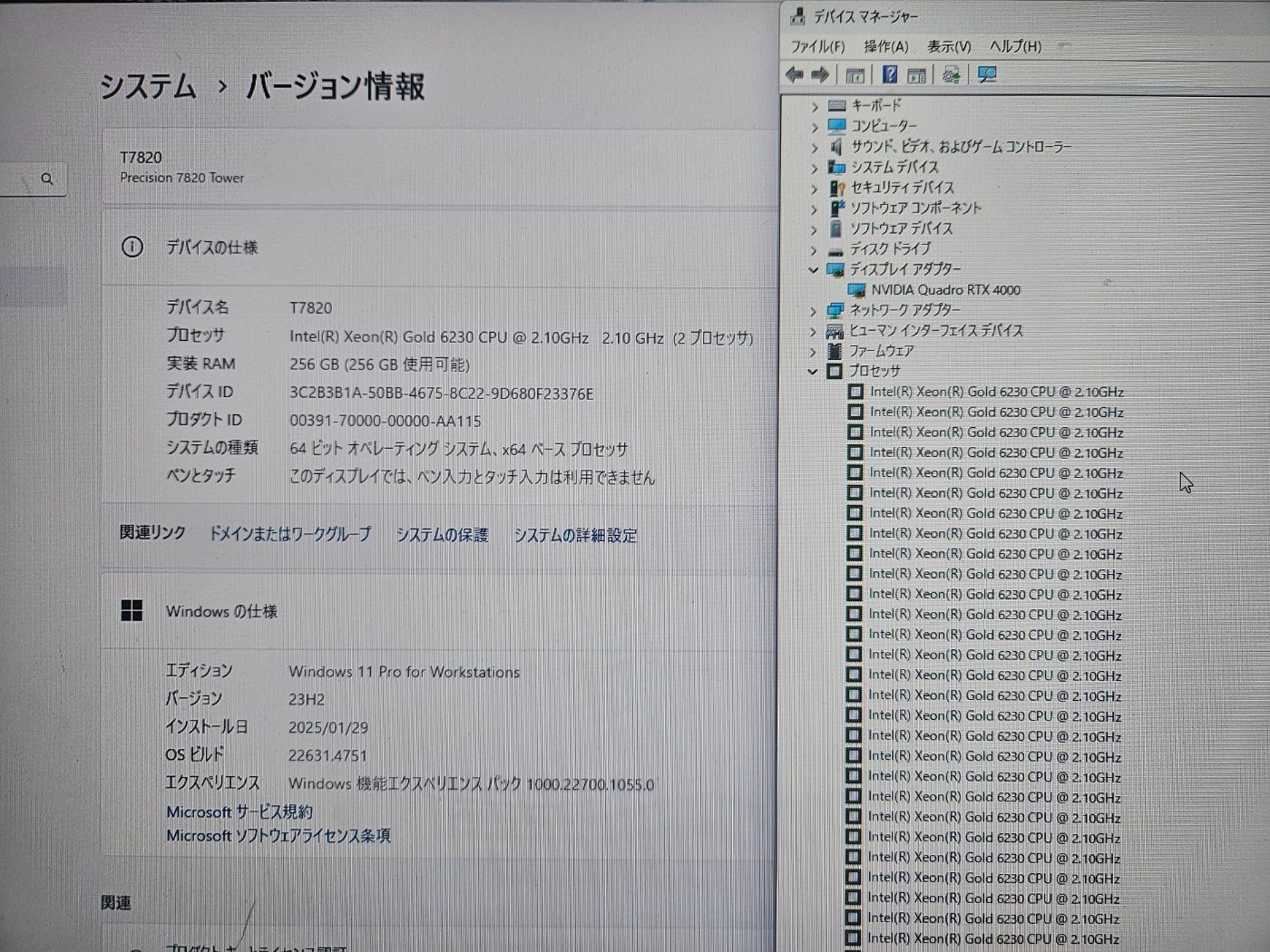The height and width of the screenshot is (952, 1270).
Task: Select the ソフトウェア コンポーネント label
Action: pyautogui.click(x=915, y=209)
